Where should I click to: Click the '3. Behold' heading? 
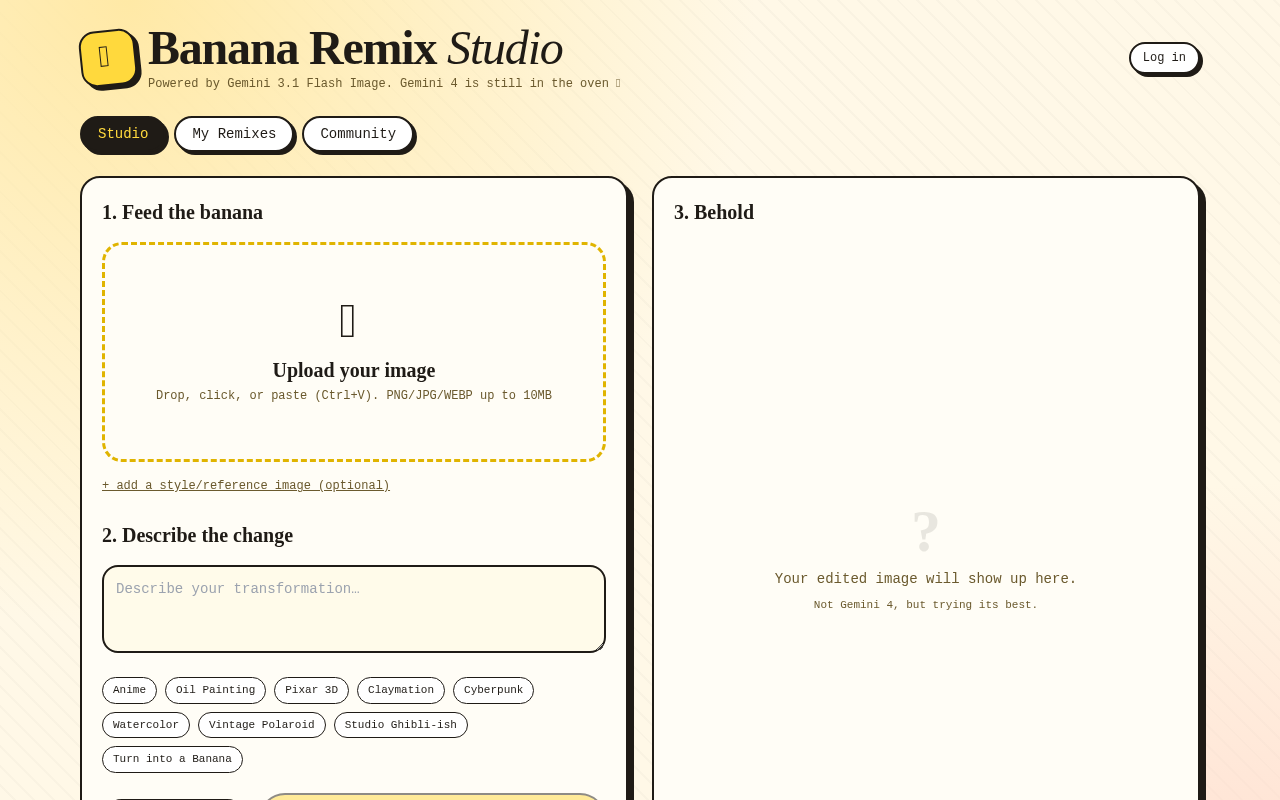pyautogui.click(x=714, y=212)
